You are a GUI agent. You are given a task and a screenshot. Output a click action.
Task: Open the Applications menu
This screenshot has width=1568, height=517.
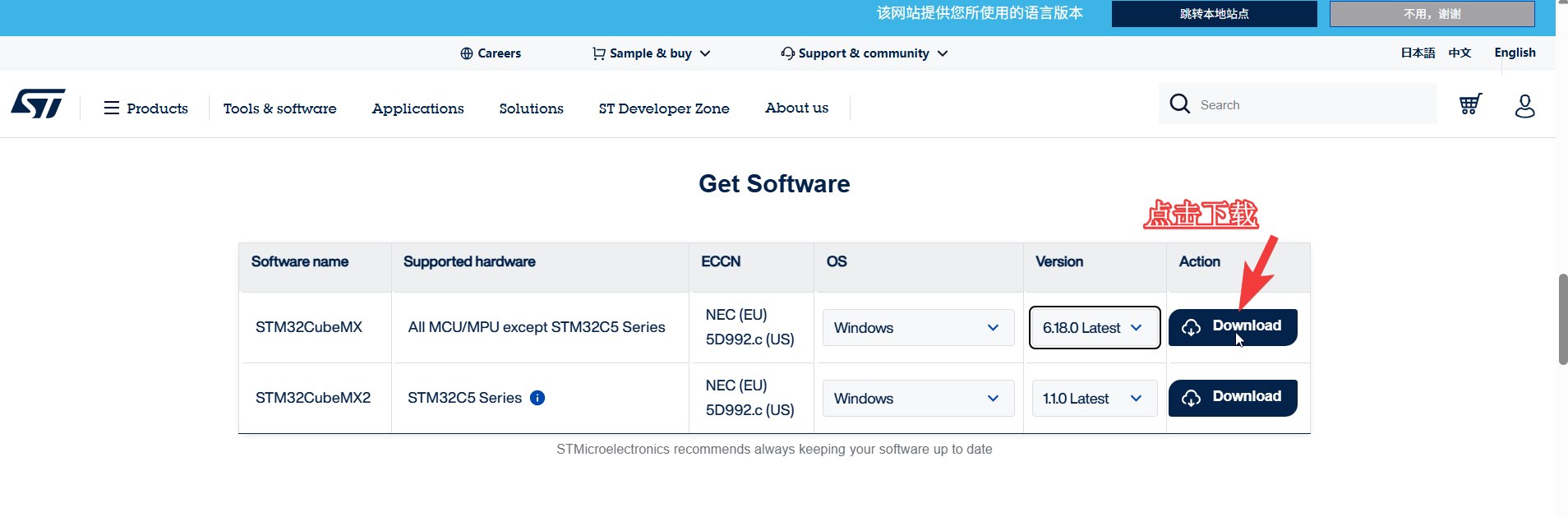pyautogui.click(x=417, y=108)
